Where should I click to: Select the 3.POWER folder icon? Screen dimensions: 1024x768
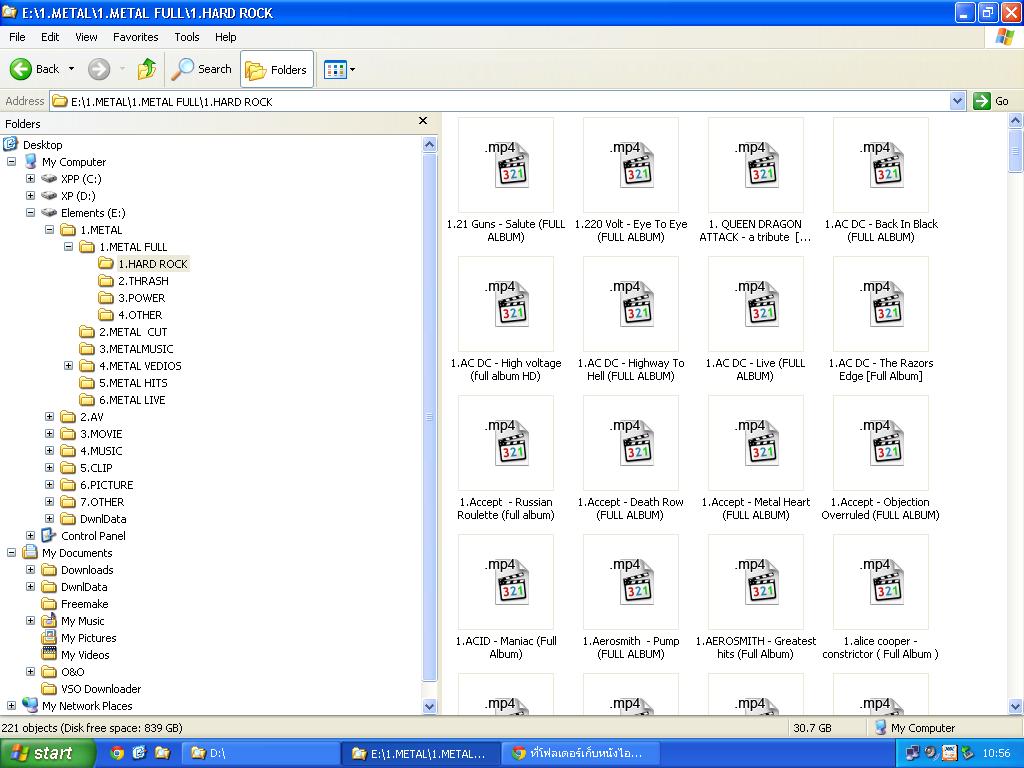click(106, 298)
